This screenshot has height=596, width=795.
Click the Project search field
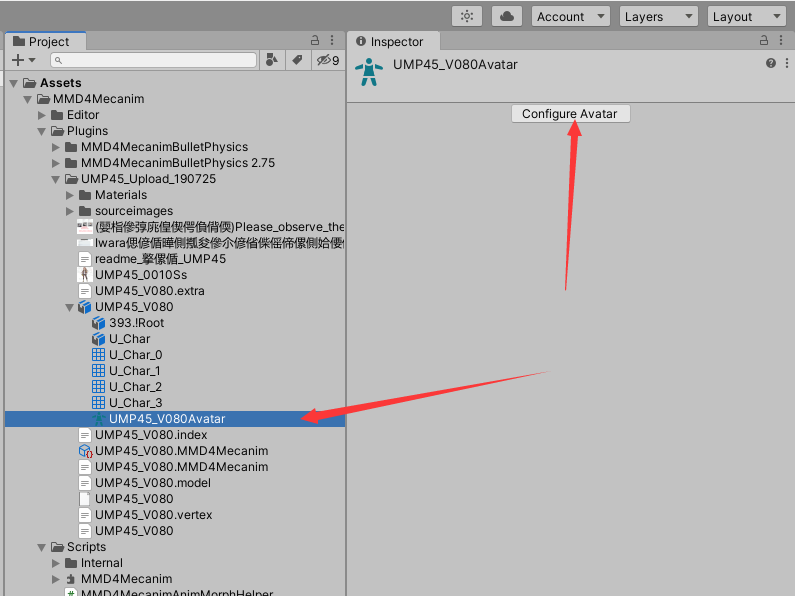click(x=153, y=61)
